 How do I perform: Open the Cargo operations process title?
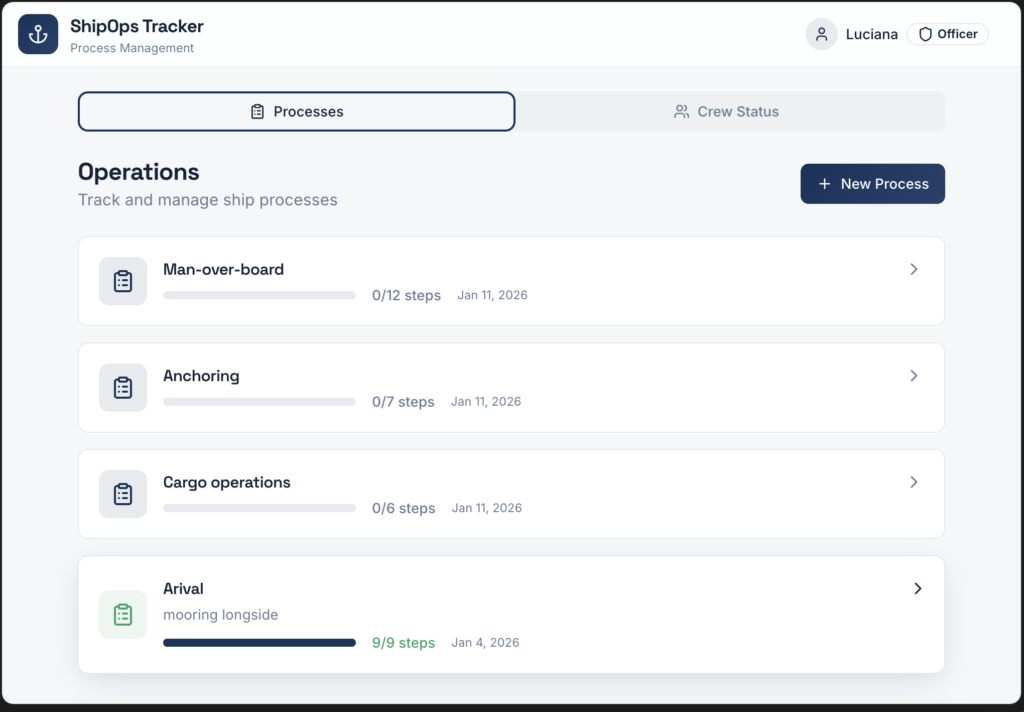[227, 482]
